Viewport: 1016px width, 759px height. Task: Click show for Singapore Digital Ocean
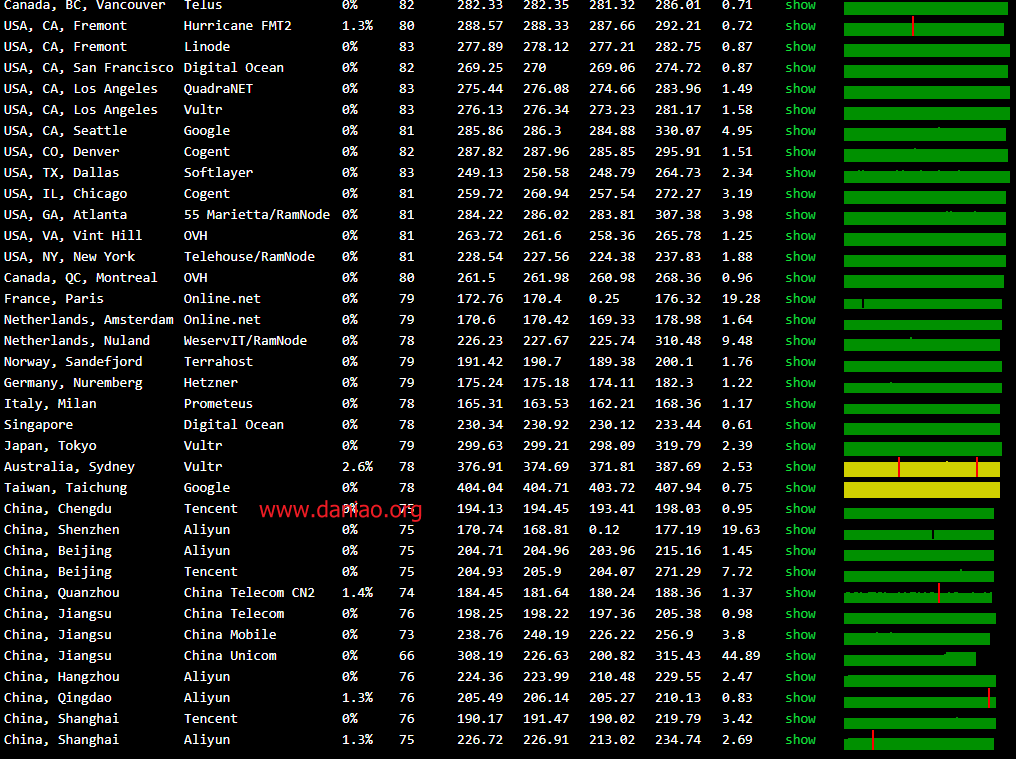[x=800, y=425]
